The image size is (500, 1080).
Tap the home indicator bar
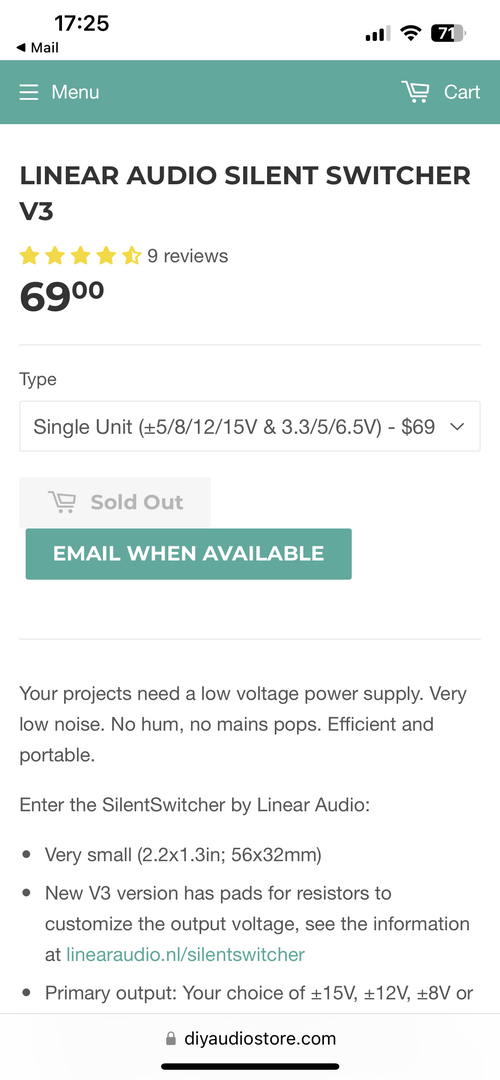250,1066
